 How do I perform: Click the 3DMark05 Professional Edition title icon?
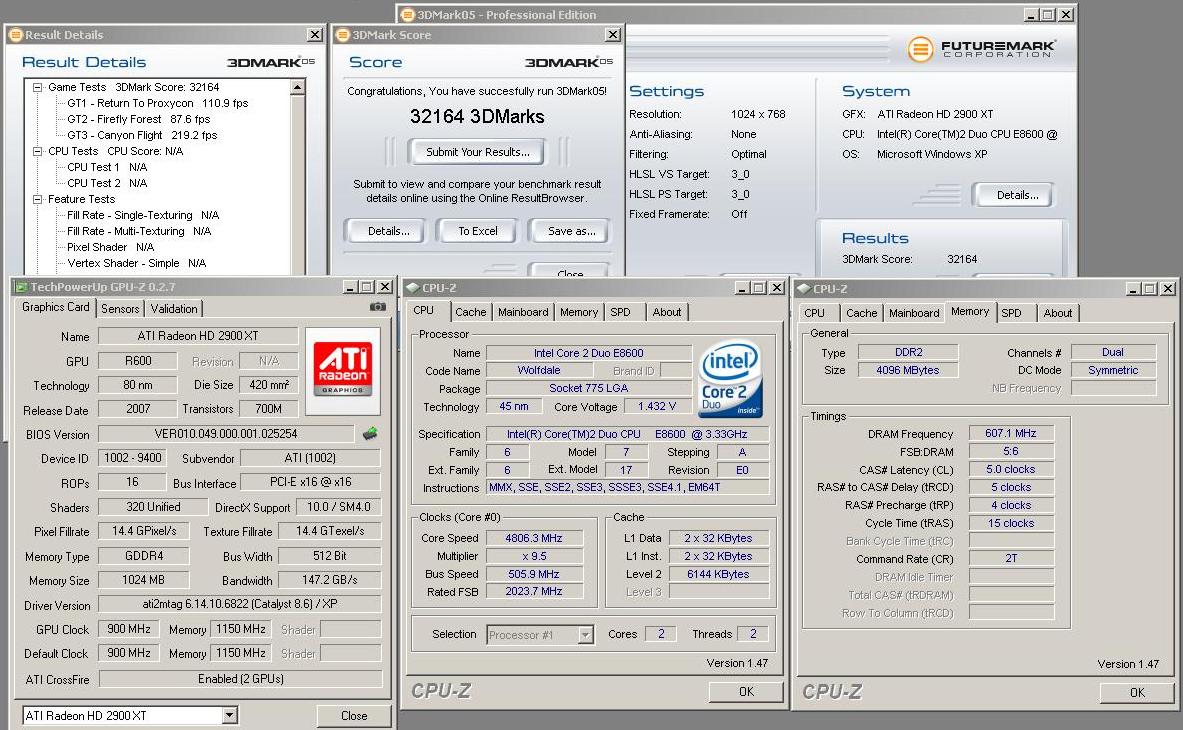407,14
